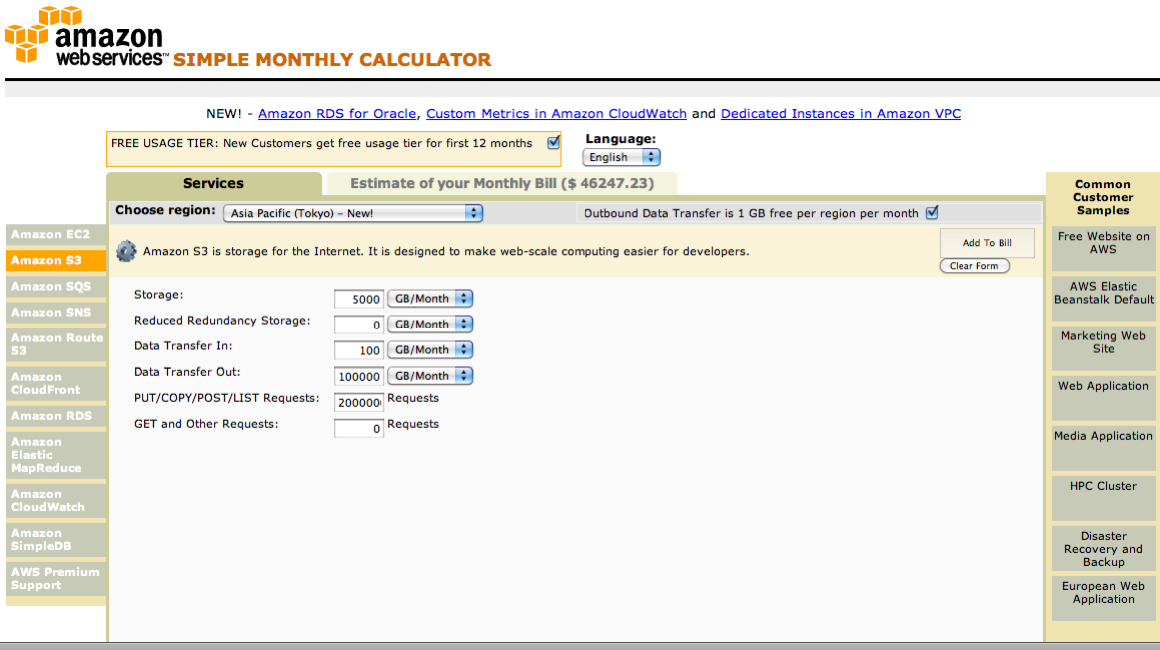Click the Common Customer Samples heading
The height and width of the screenshot is (650, 1160).
pyautogui.click(x=1103, y=197)
